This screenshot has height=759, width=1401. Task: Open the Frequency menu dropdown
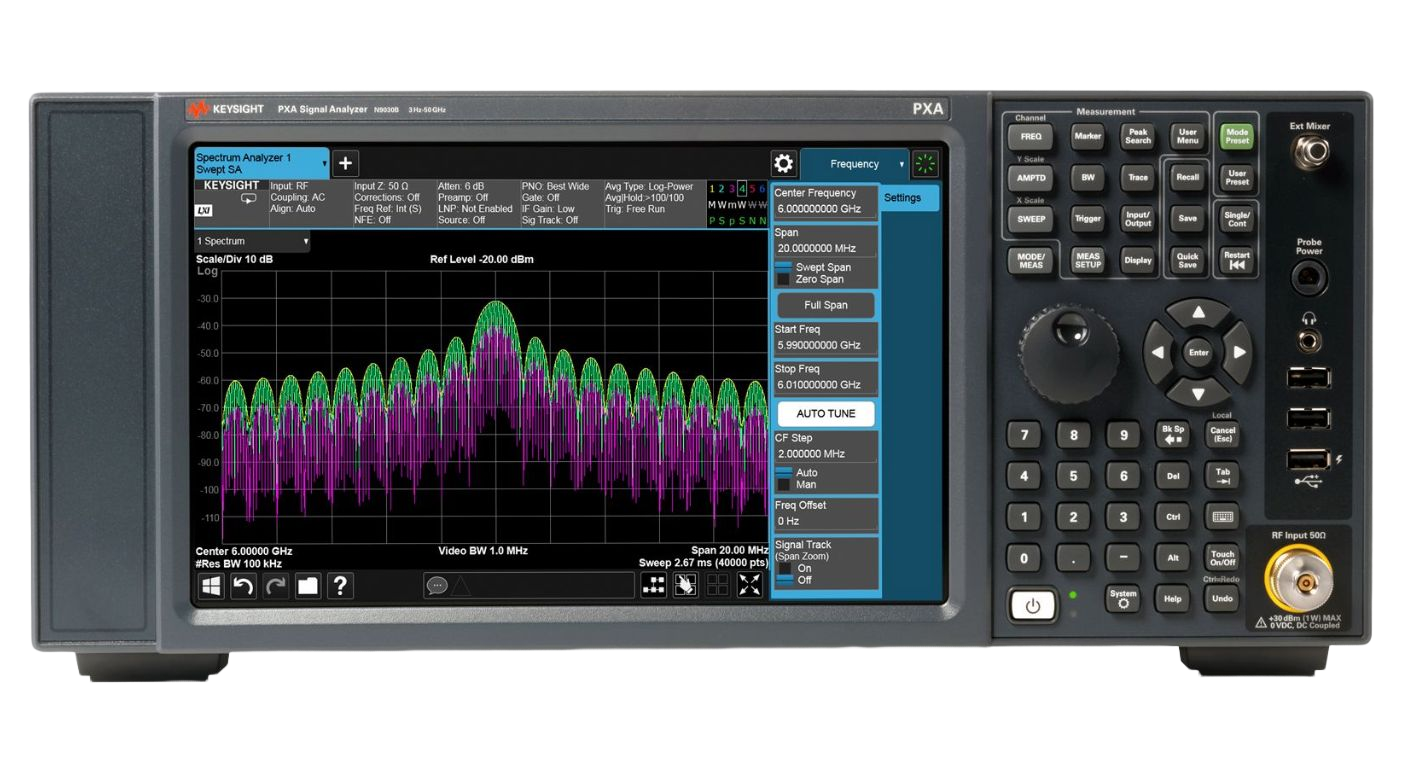click(x=855, y=164)
